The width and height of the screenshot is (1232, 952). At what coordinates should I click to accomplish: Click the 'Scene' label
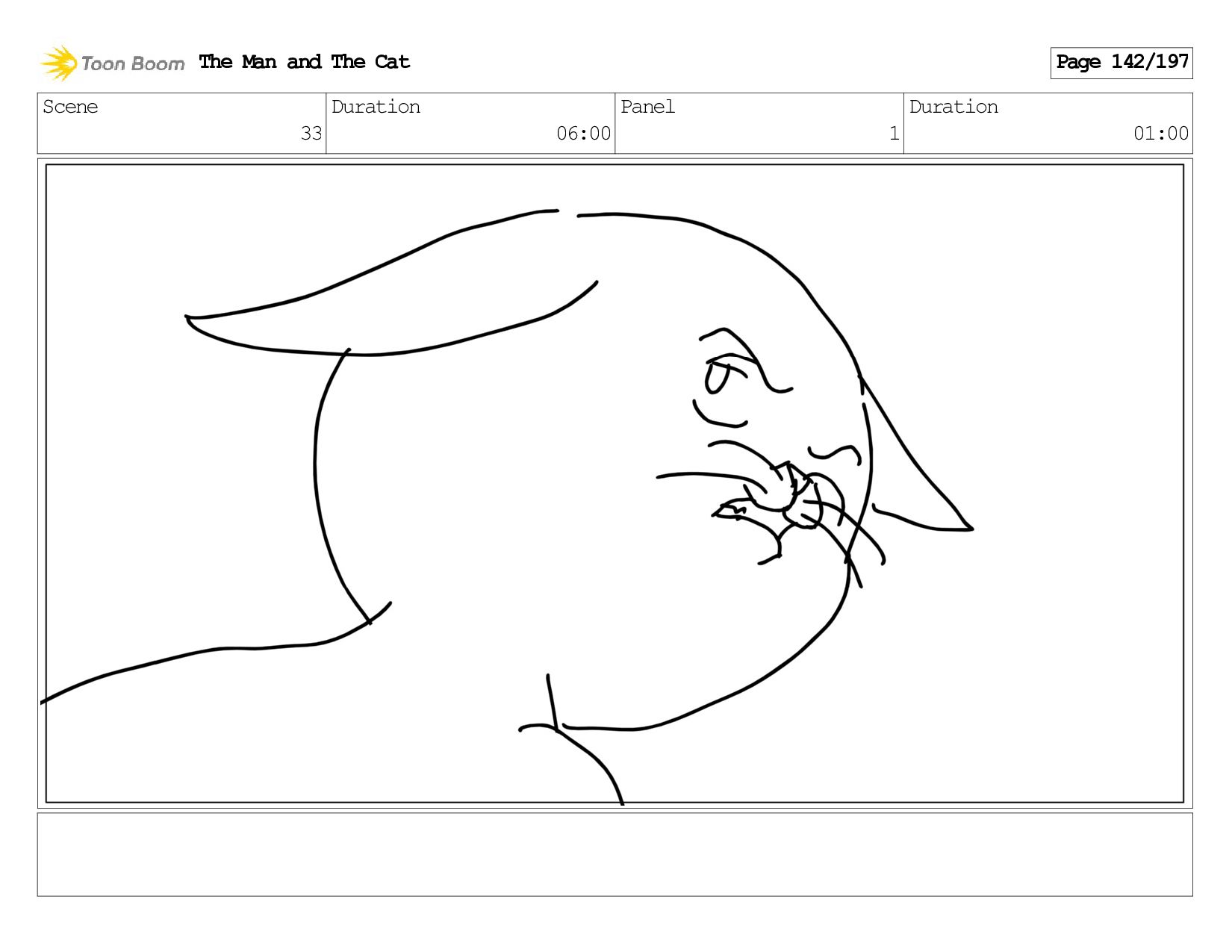[x=70, y=107]
